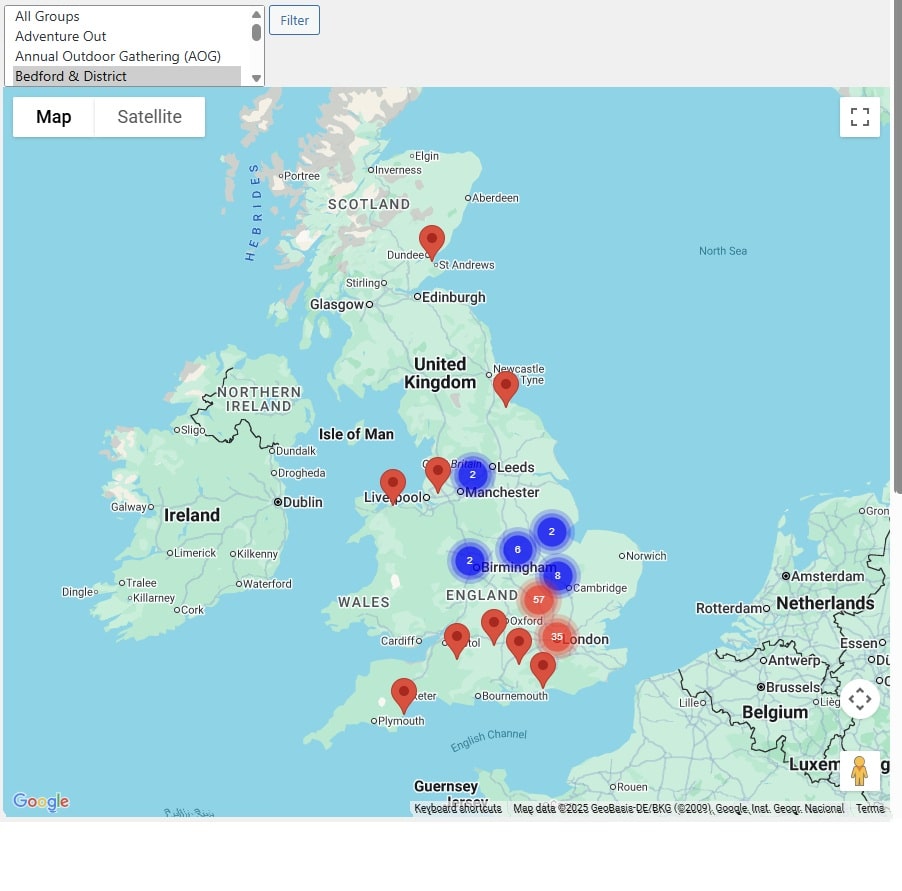
Task: Click the Street View pegman icon
Action: 859,771
